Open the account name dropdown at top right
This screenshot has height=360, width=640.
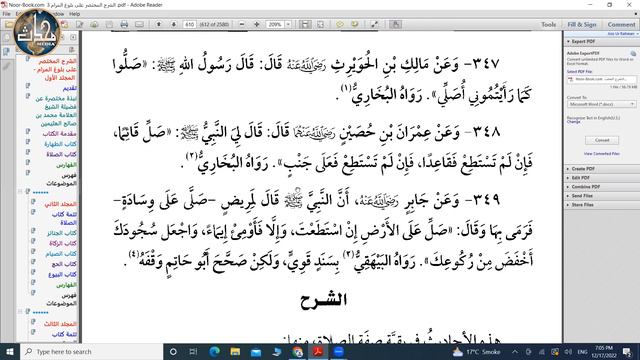pyautogui.click(x=622, y=34)
